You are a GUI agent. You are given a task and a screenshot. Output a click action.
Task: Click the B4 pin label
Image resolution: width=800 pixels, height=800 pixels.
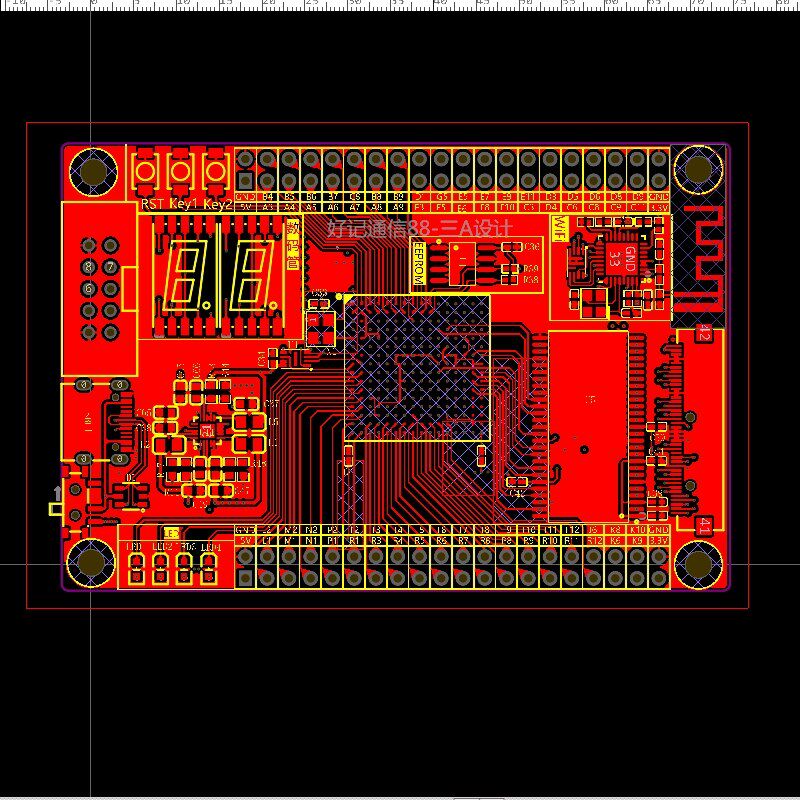[x=267, y=197]
